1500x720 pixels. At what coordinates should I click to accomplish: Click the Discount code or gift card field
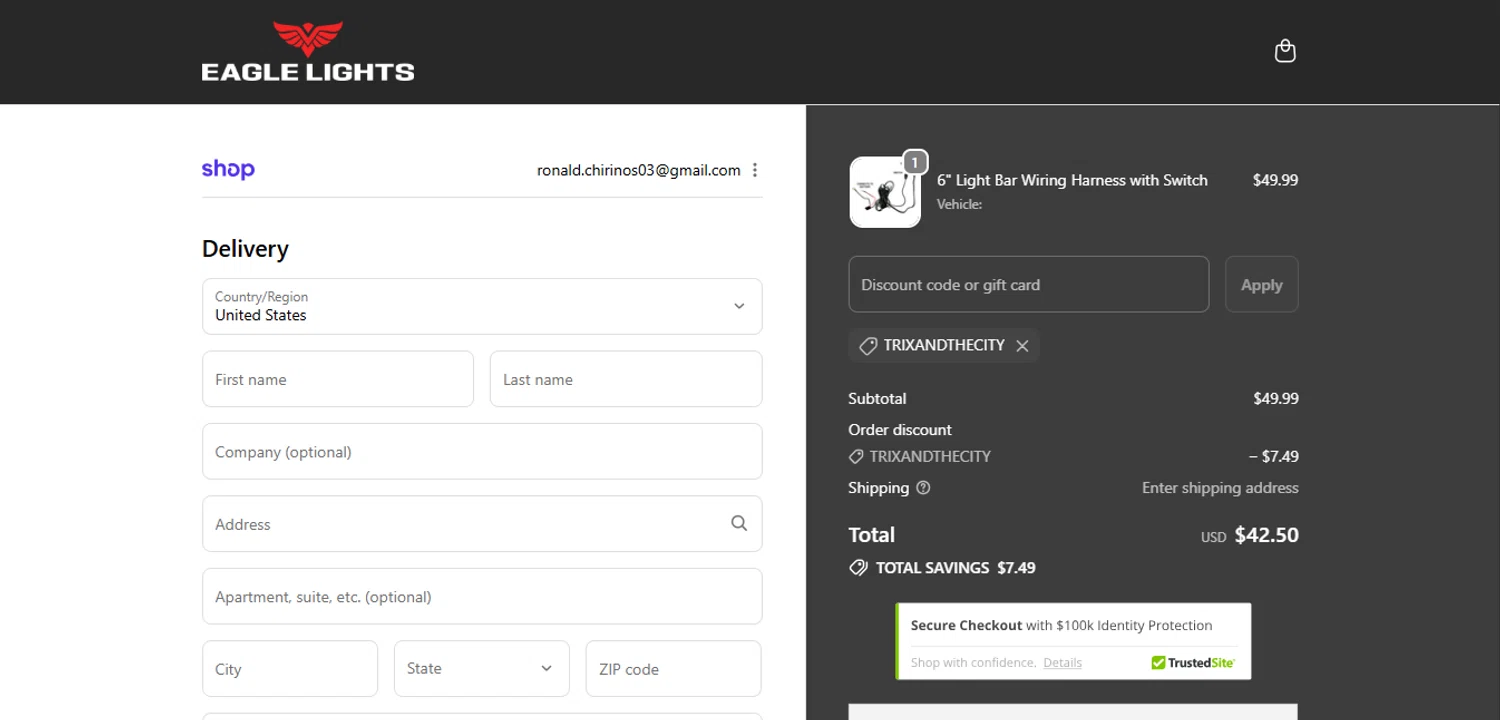[x=1029, y=284]
